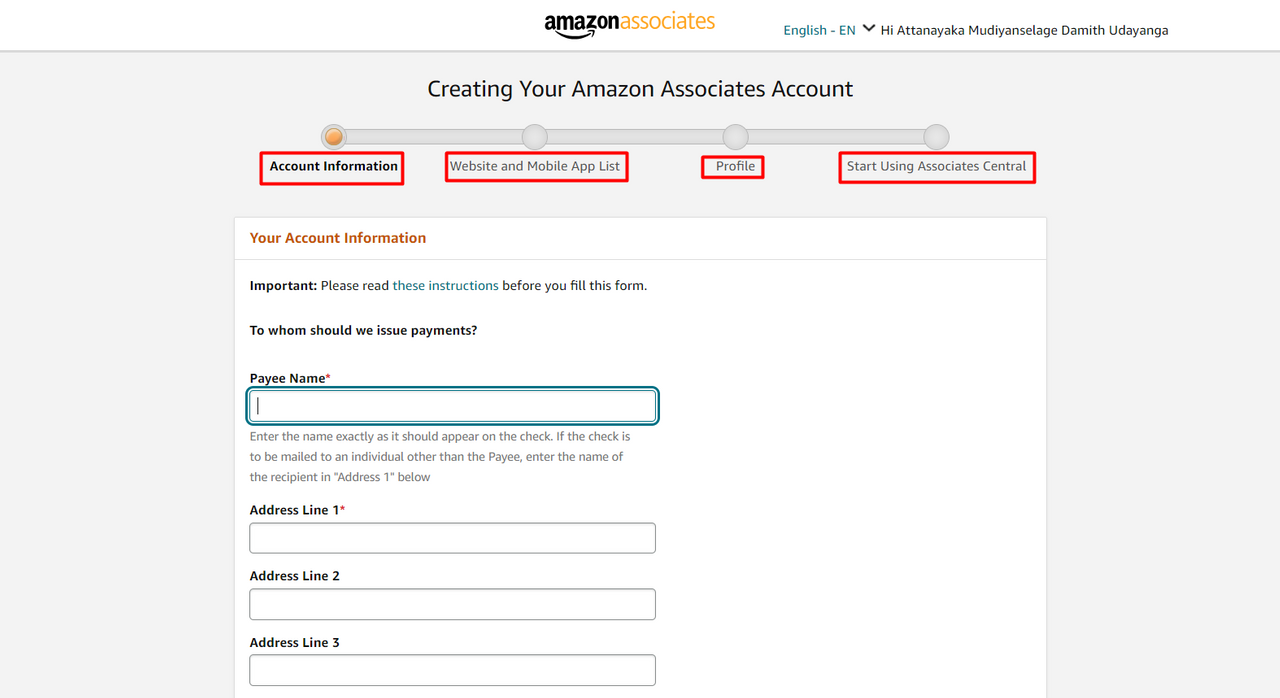Click the progress bar between Account and Website steps
Screen dimensions: 1280x698
coord(435,137)
